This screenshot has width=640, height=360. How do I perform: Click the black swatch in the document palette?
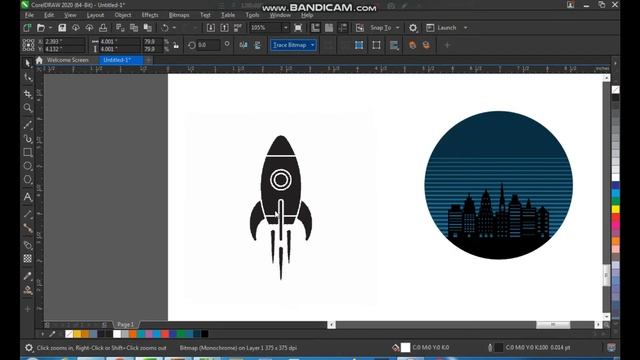[205, 334]
